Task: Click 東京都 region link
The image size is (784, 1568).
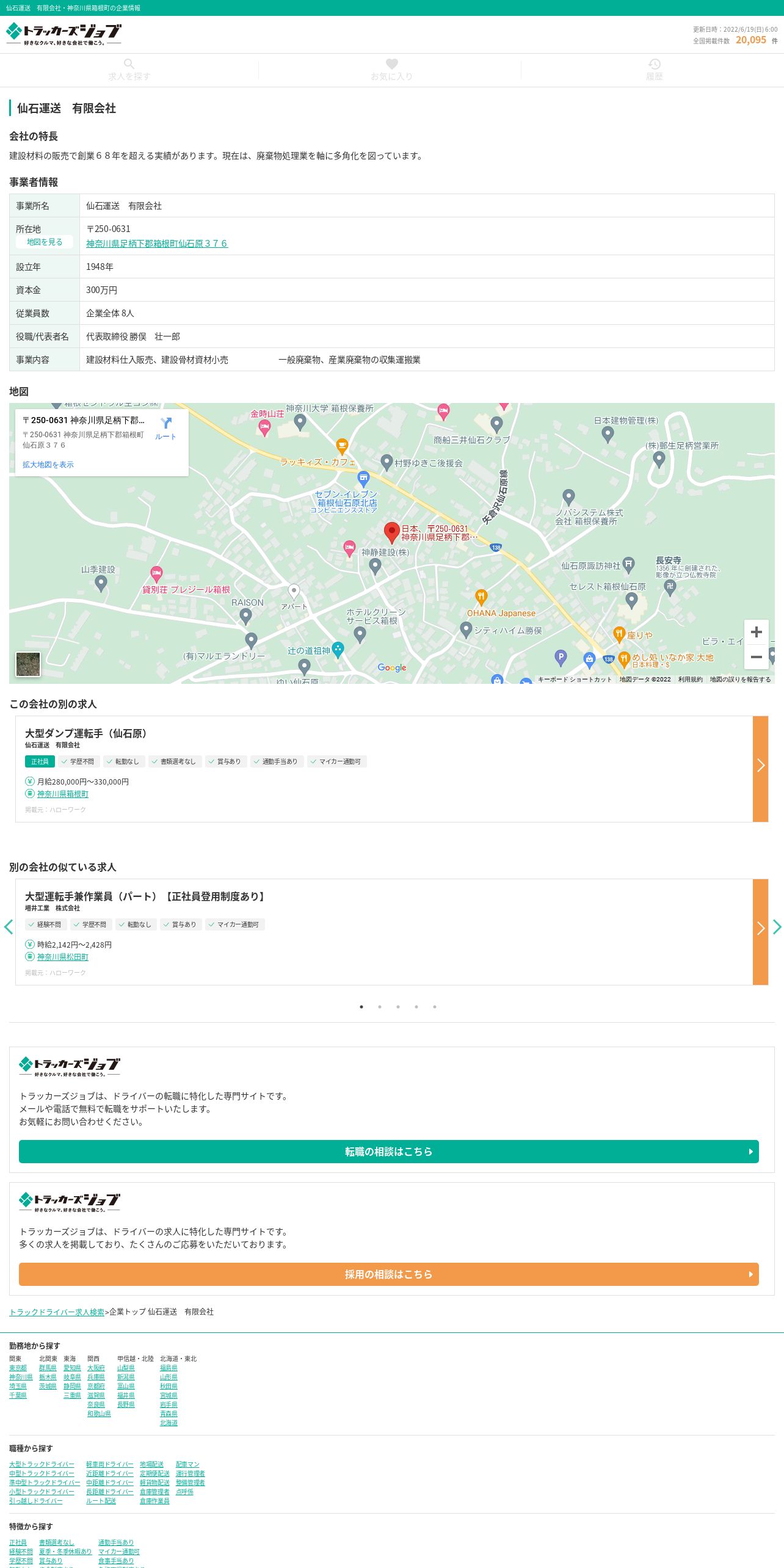Action: click(18, 1368)
